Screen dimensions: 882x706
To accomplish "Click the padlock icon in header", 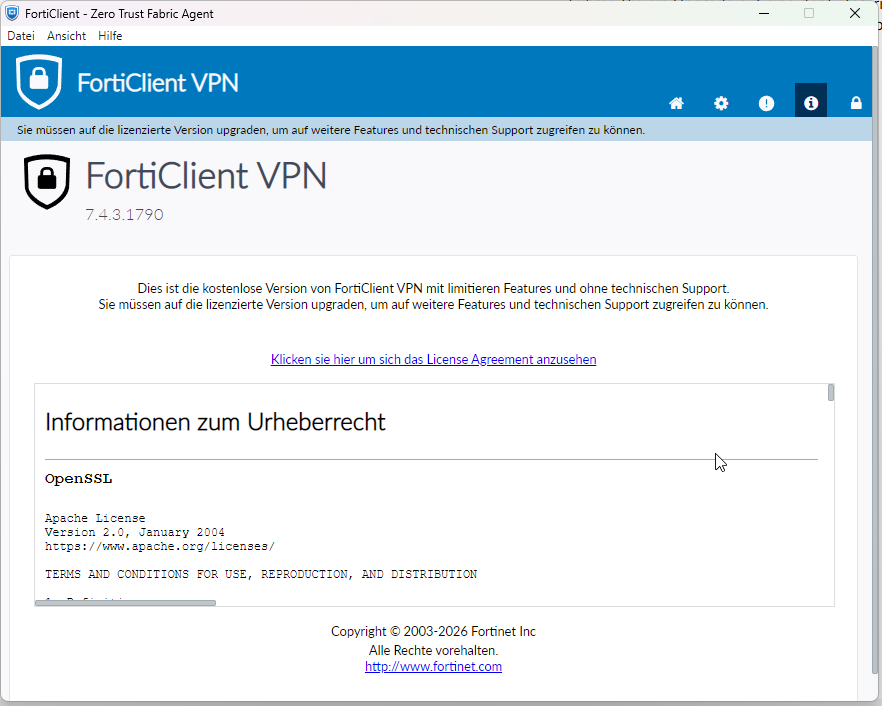I will [x=856, y=102].
